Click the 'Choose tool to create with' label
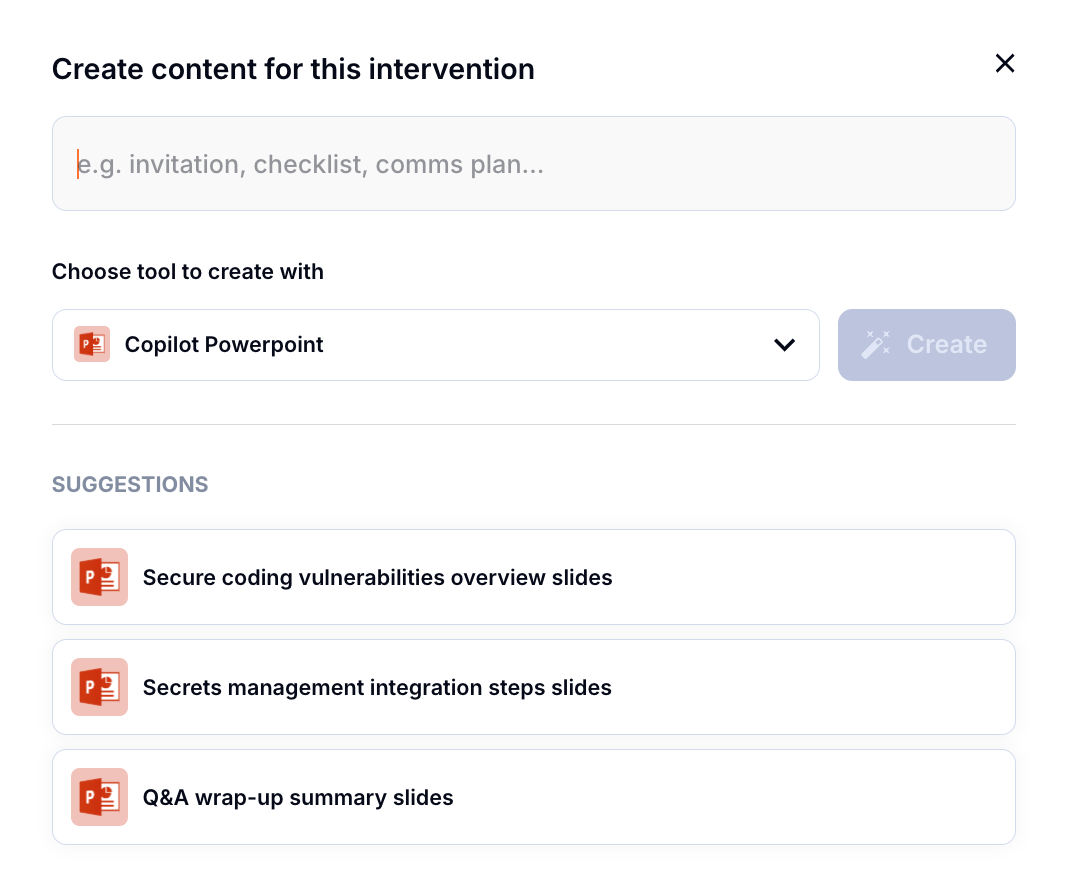 188,272
